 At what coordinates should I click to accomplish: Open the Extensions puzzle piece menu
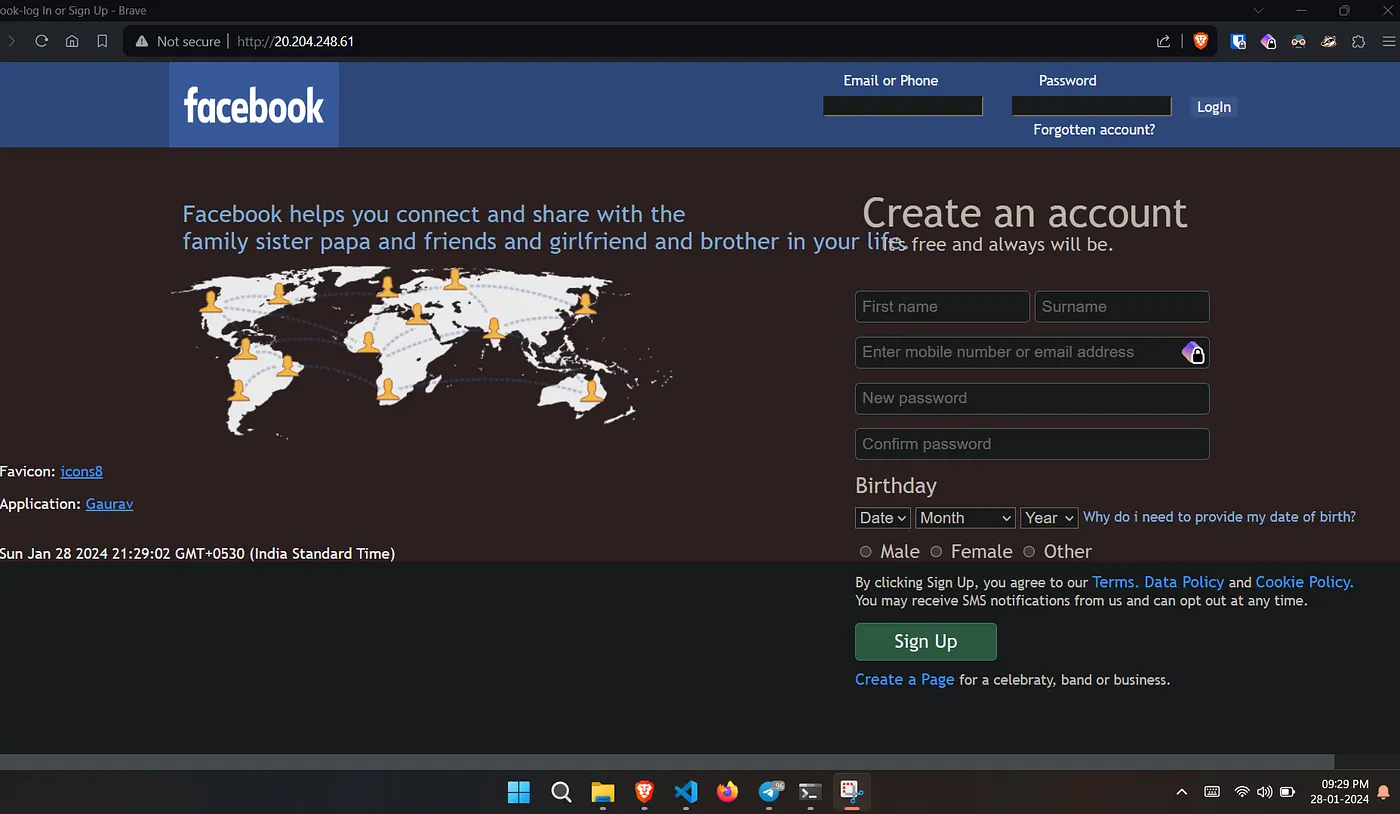click(1358, 41)
